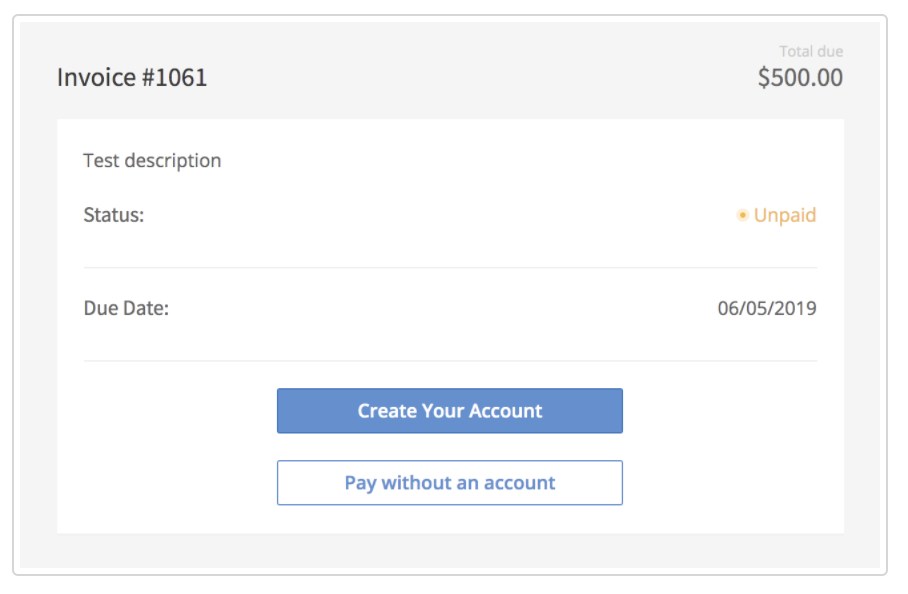Image resolution: width=908 pixels, height=594 pixels.
Task: Click the 06/05/2019 due date value
Action: pyautogui.click(x=767, y=308)
